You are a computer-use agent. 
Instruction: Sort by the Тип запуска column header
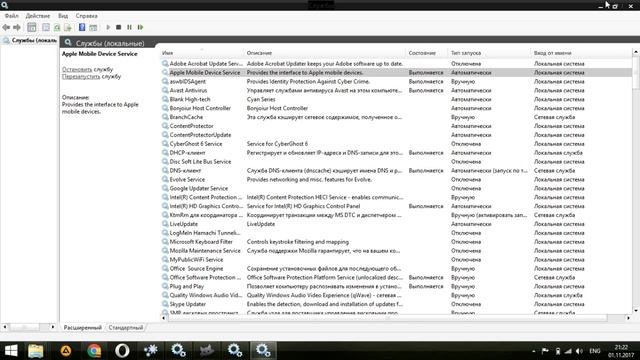pos(490,53)
